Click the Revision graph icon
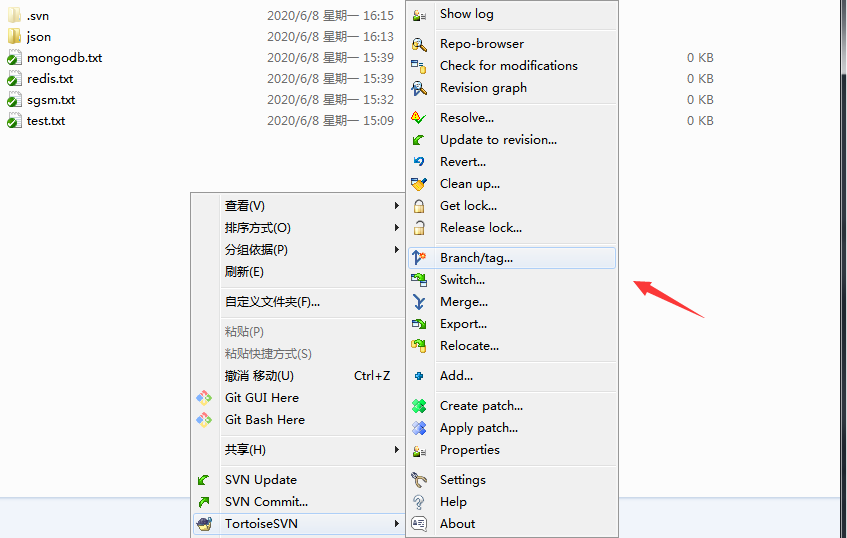 pos(419,88)
